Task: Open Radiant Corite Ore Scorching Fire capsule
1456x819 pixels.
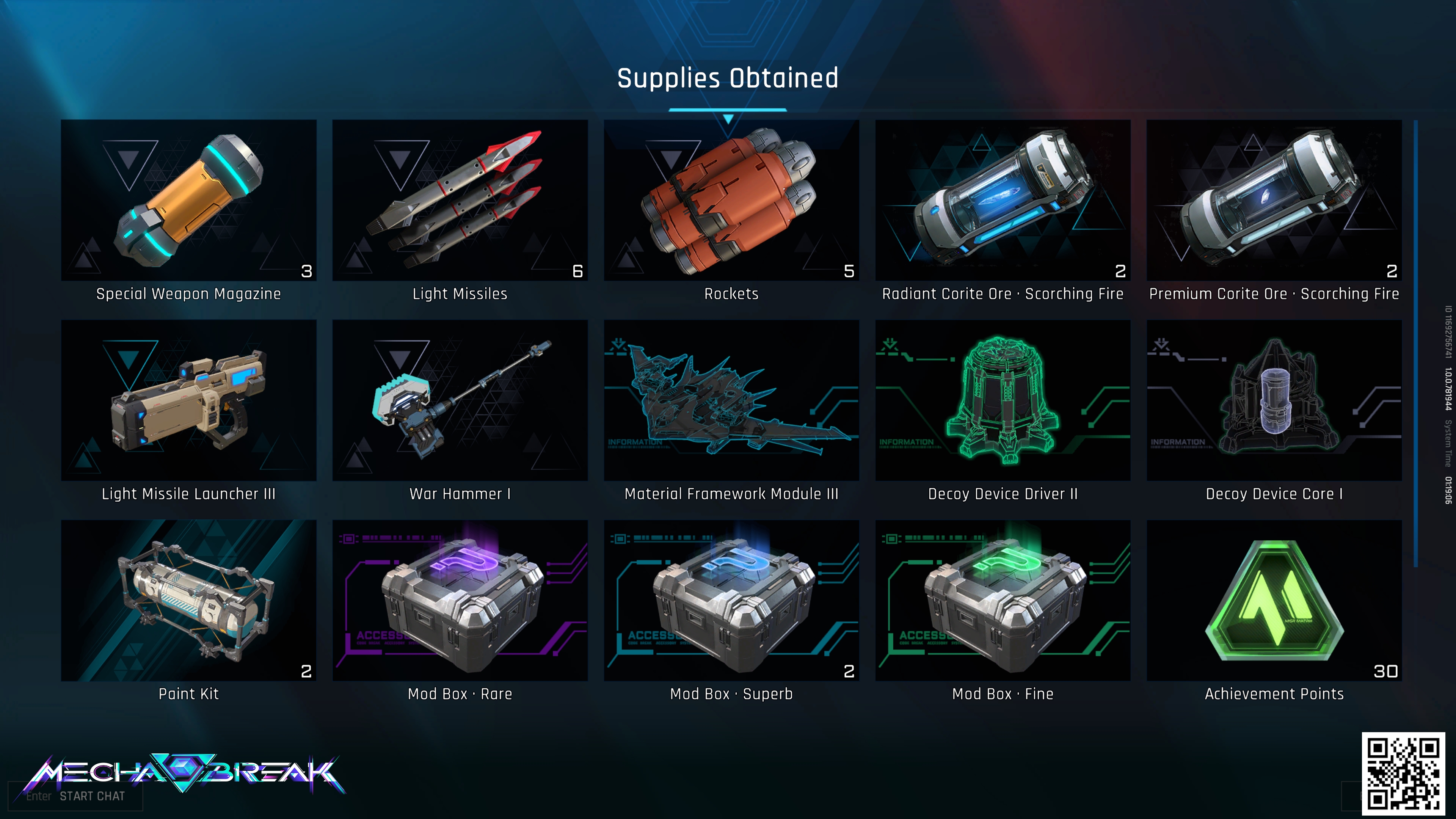Action: [x=1003, y=200]
